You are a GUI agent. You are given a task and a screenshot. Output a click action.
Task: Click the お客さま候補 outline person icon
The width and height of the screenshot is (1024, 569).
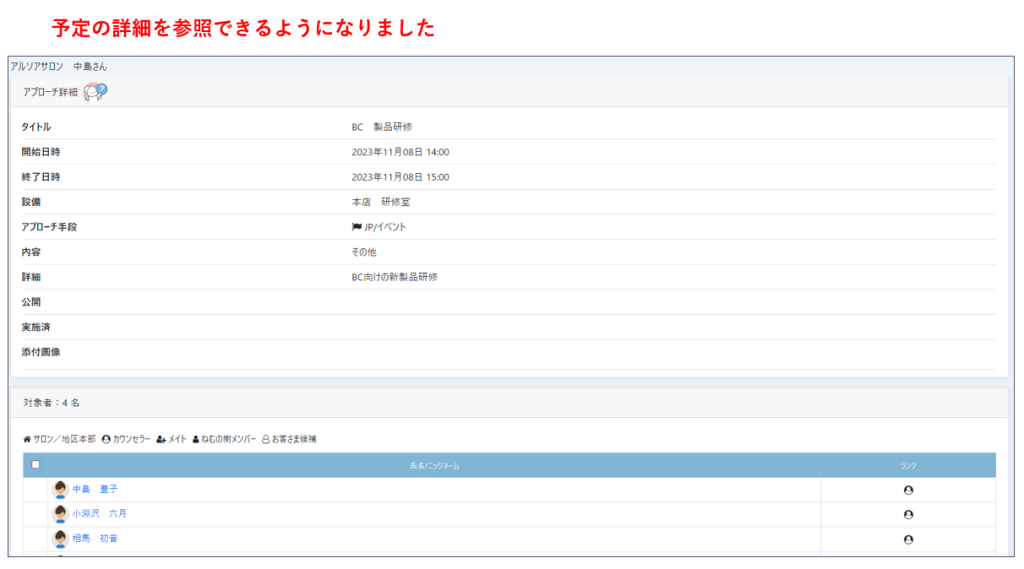click(266, 439)
